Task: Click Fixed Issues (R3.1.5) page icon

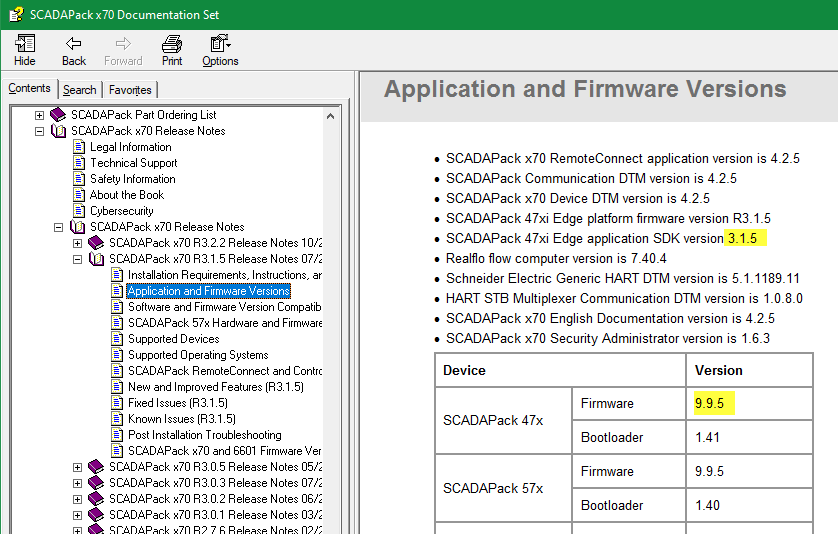Action: point(117,403)
